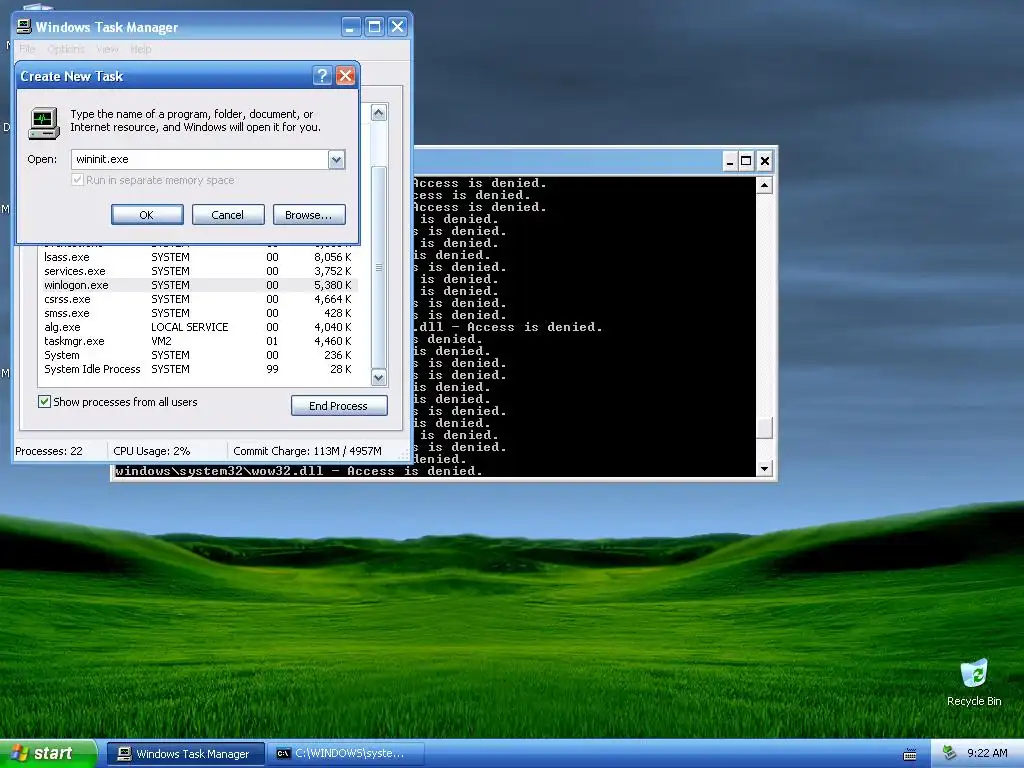Toggle Show processes from all users checkbox
Screen dimensions: 1024x768
pos(44,402)
